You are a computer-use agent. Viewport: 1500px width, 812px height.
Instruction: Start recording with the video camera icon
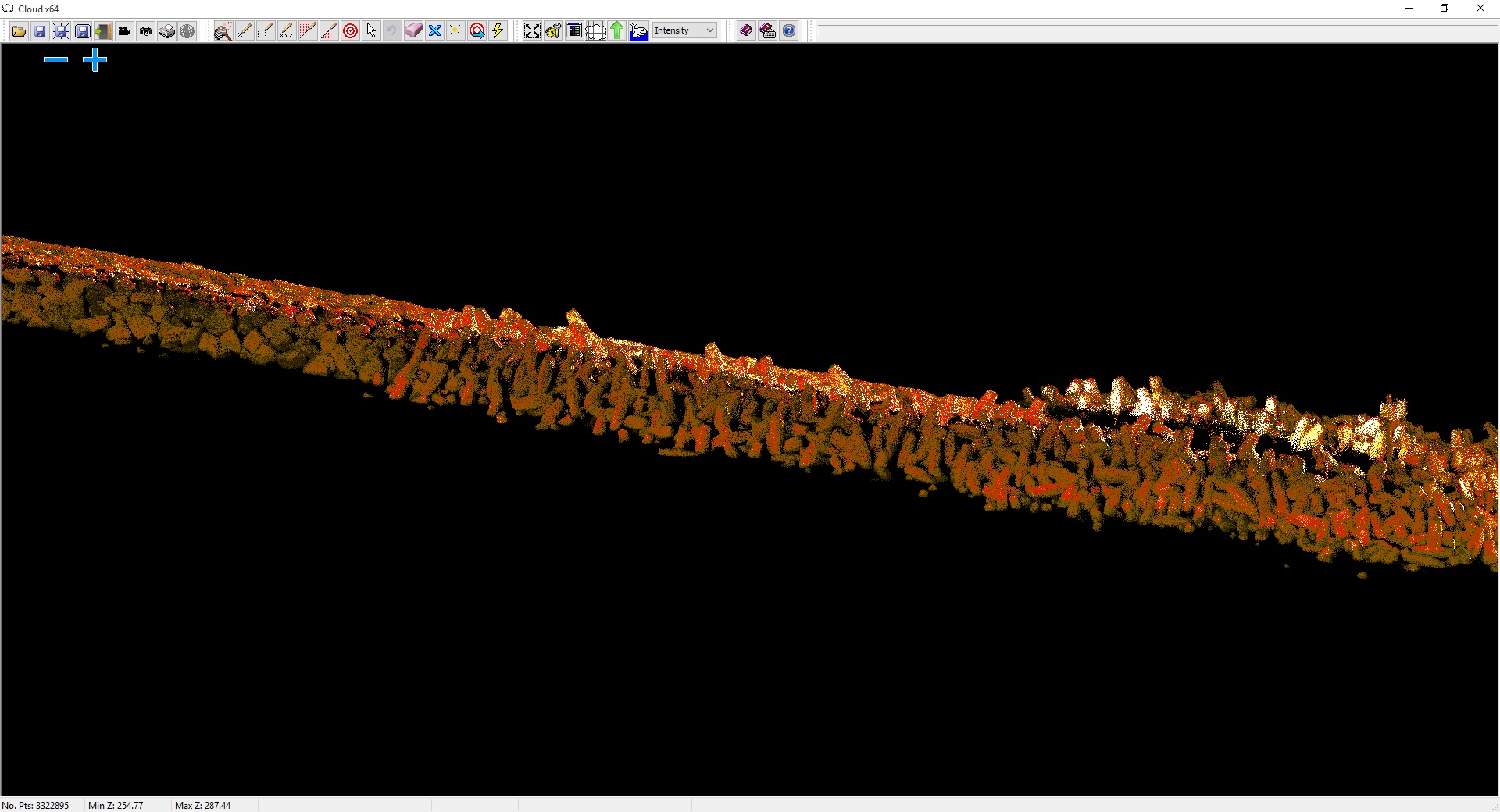[124, 30]
